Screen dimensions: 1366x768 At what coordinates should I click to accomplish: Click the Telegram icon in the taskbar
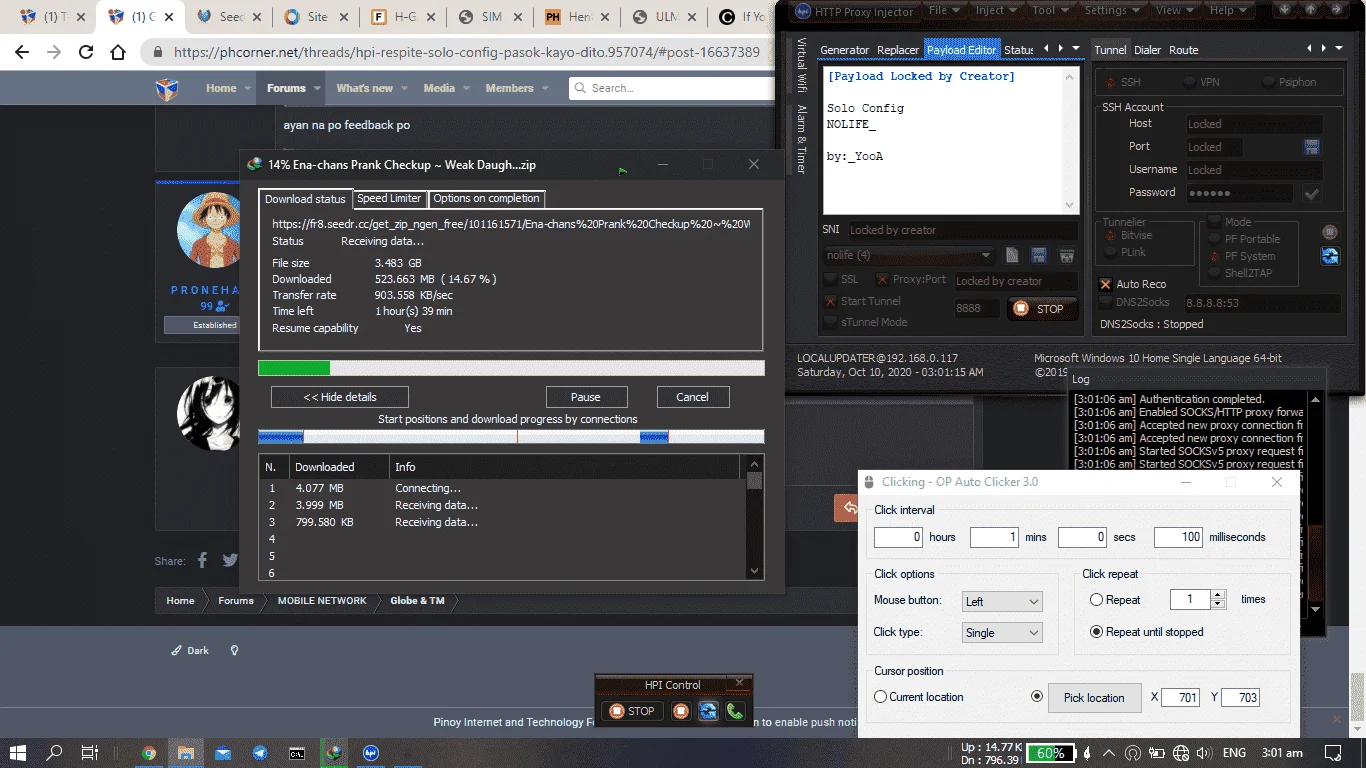[260, 753]
